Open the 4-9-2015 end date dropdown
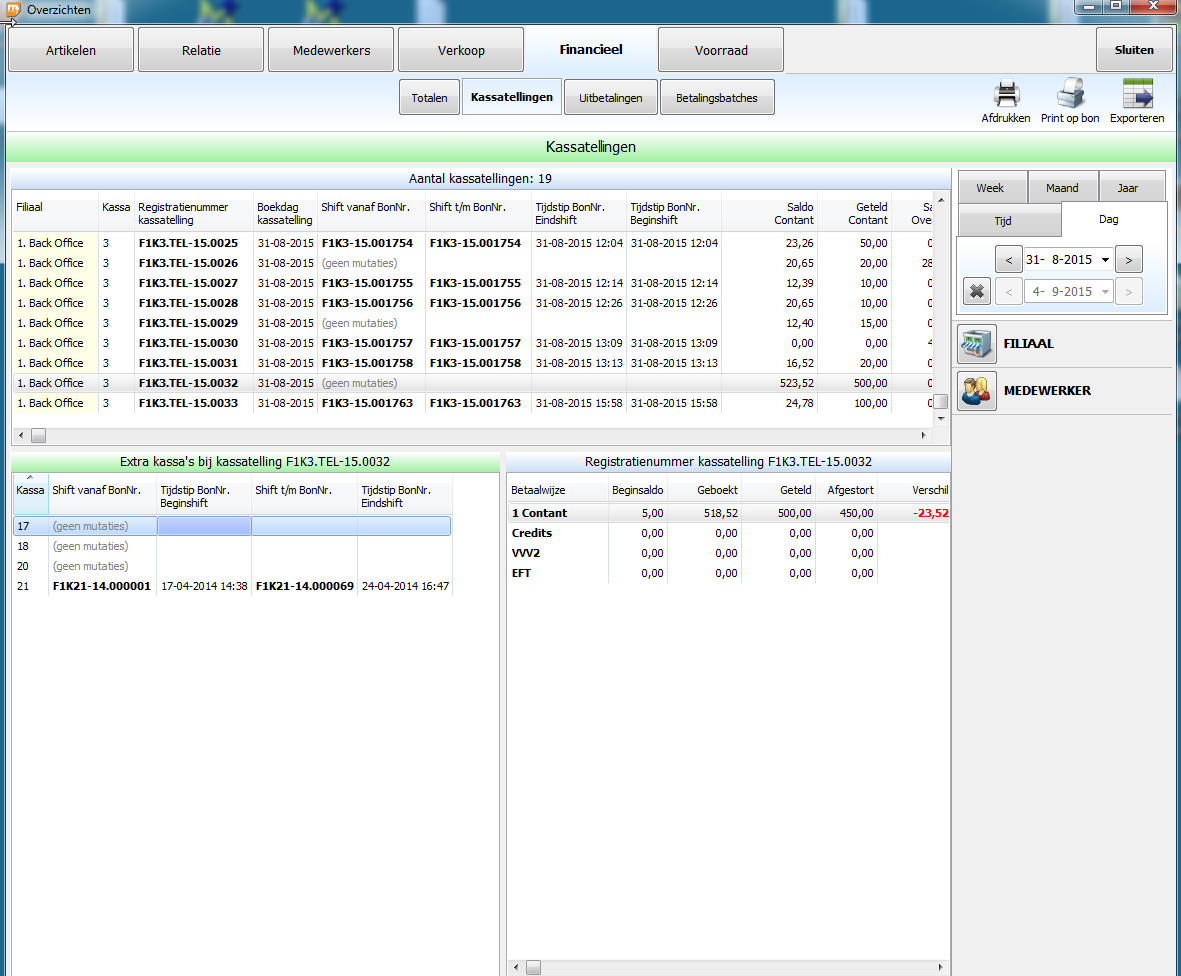 (x=1105, y=292)
